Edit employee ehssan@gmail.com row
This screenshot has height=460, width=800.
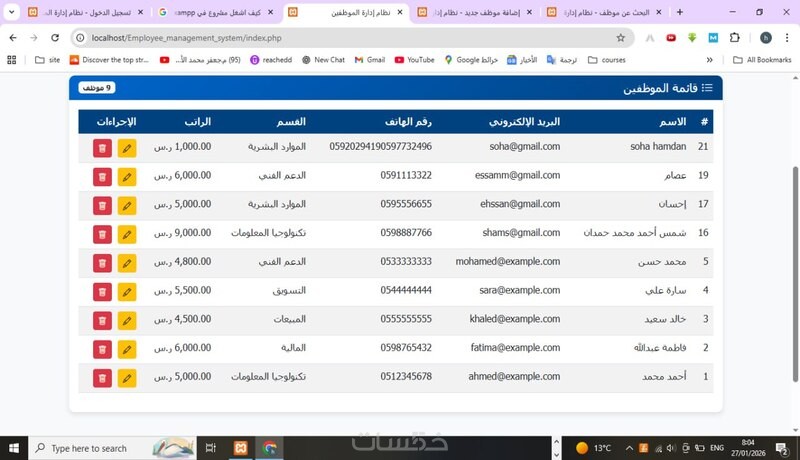pos(127,206)
